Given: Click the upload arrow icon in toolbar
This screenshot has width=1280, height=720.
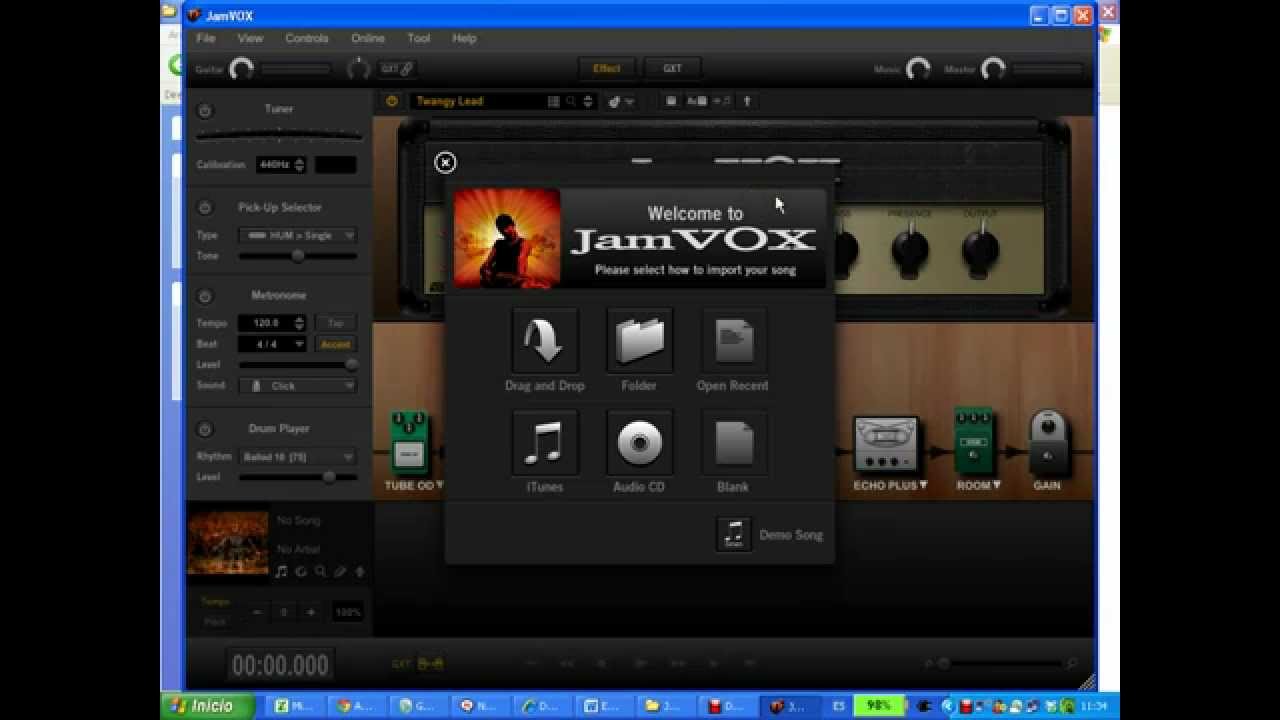Looking at the screenshot, I should 746,101.
